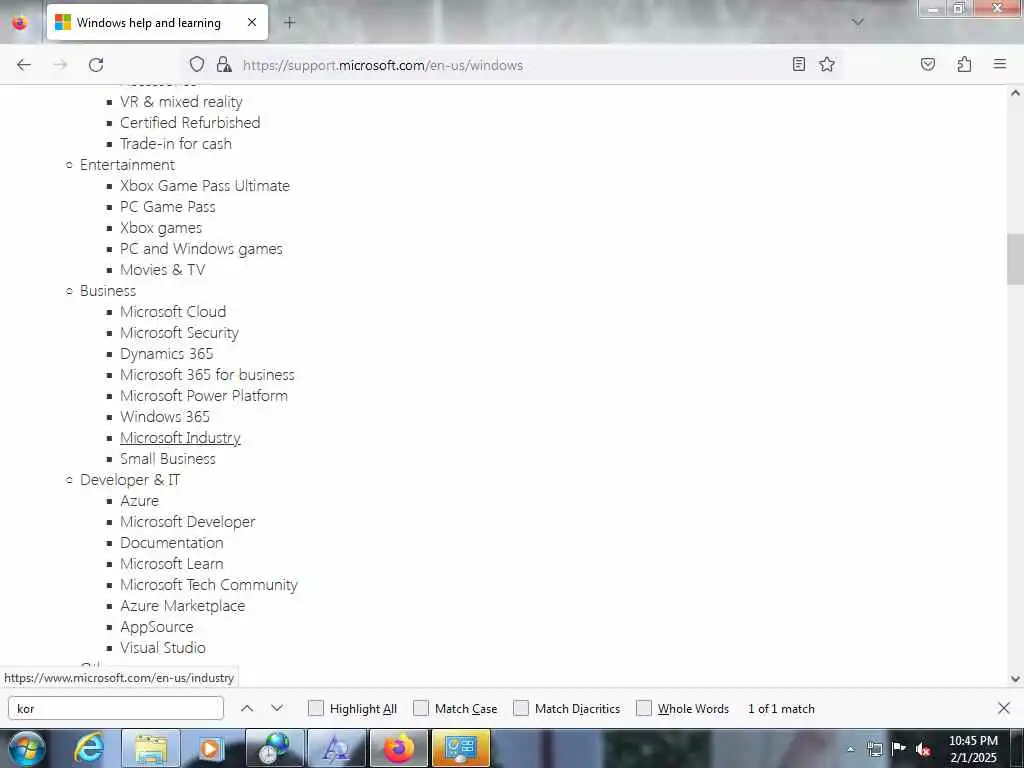Open the Microsoft 365 for business link
Screen dimensions: 1024x768
tap(207, 375)
